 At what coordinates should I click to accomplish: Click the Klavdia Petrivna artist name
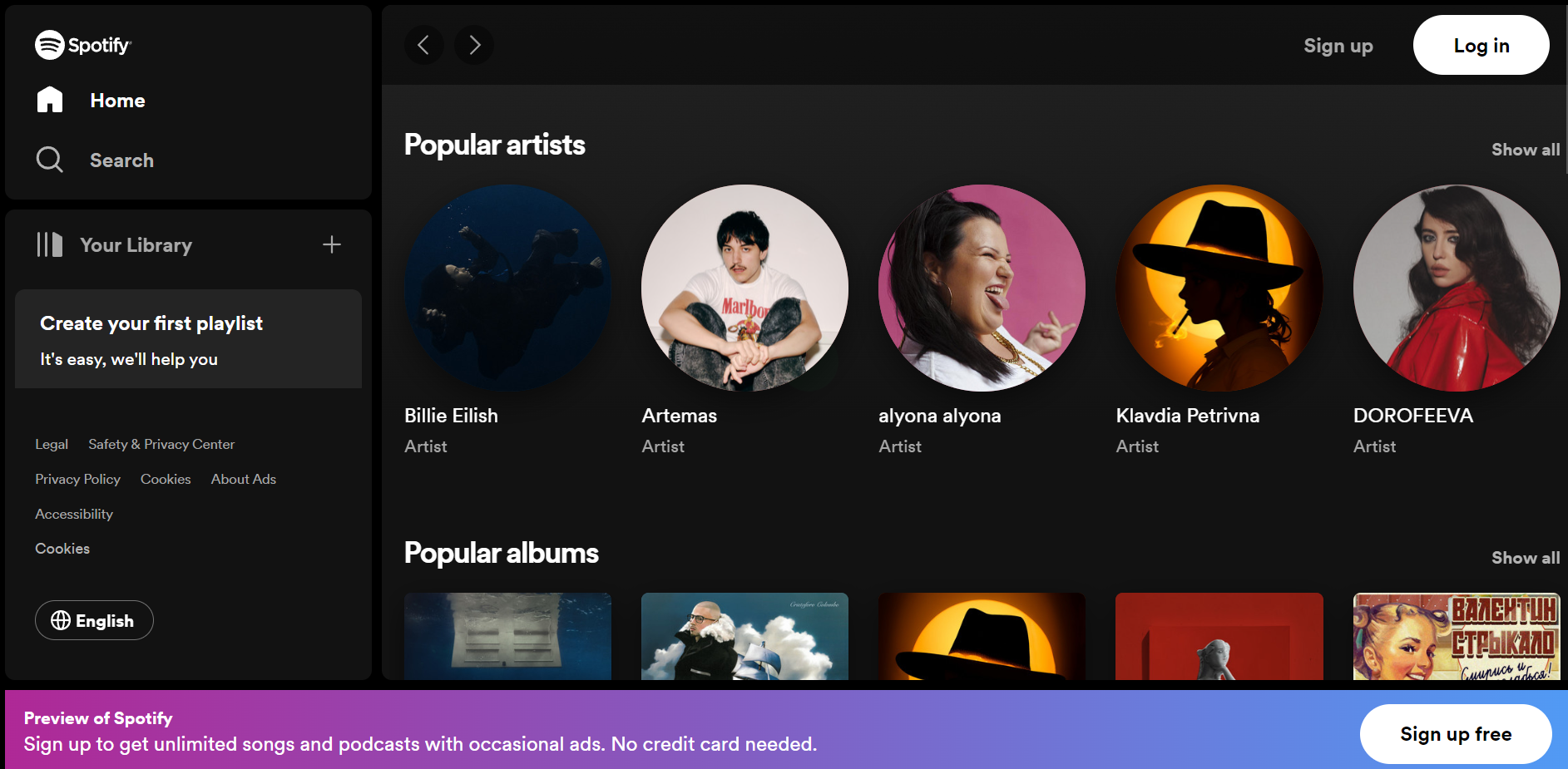point(1188,416)
